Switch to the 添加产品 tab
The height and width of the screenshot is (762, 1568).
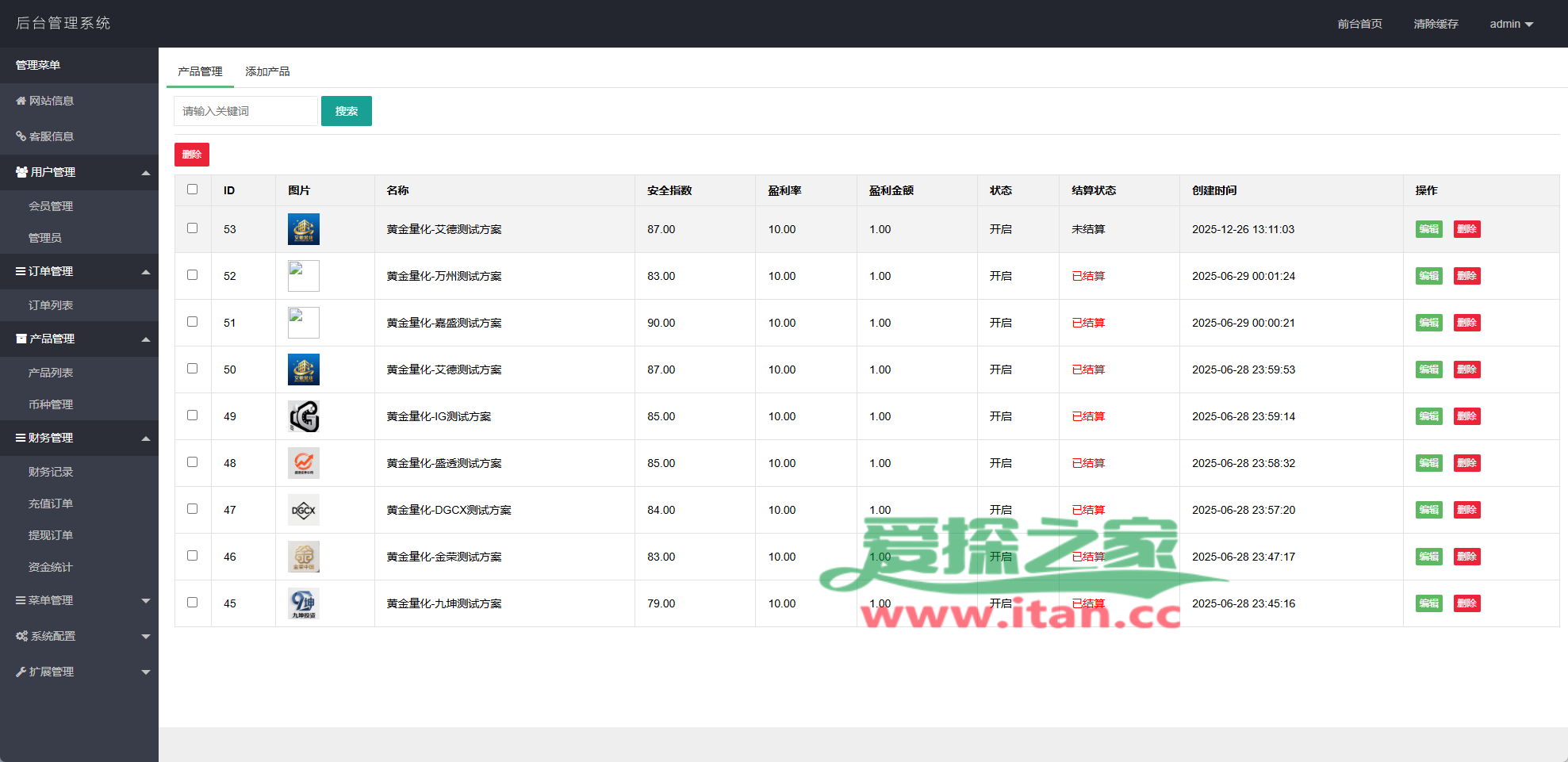click(267, 71)
